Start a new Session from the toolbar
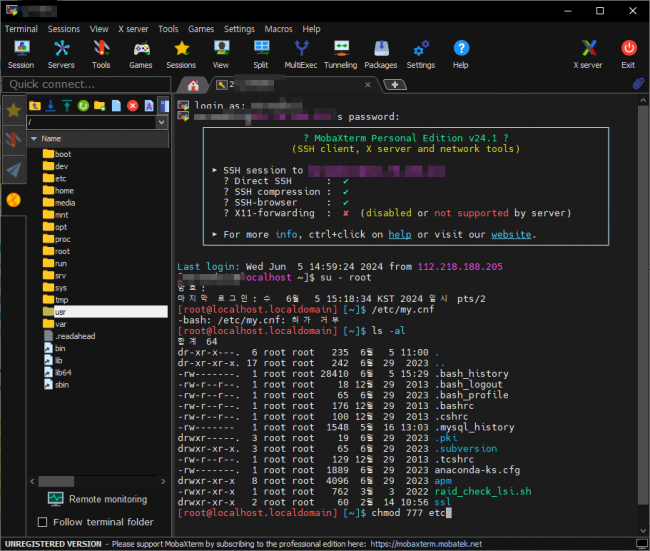650x551 pixels. pyautogui.click(x=21, y=54)
